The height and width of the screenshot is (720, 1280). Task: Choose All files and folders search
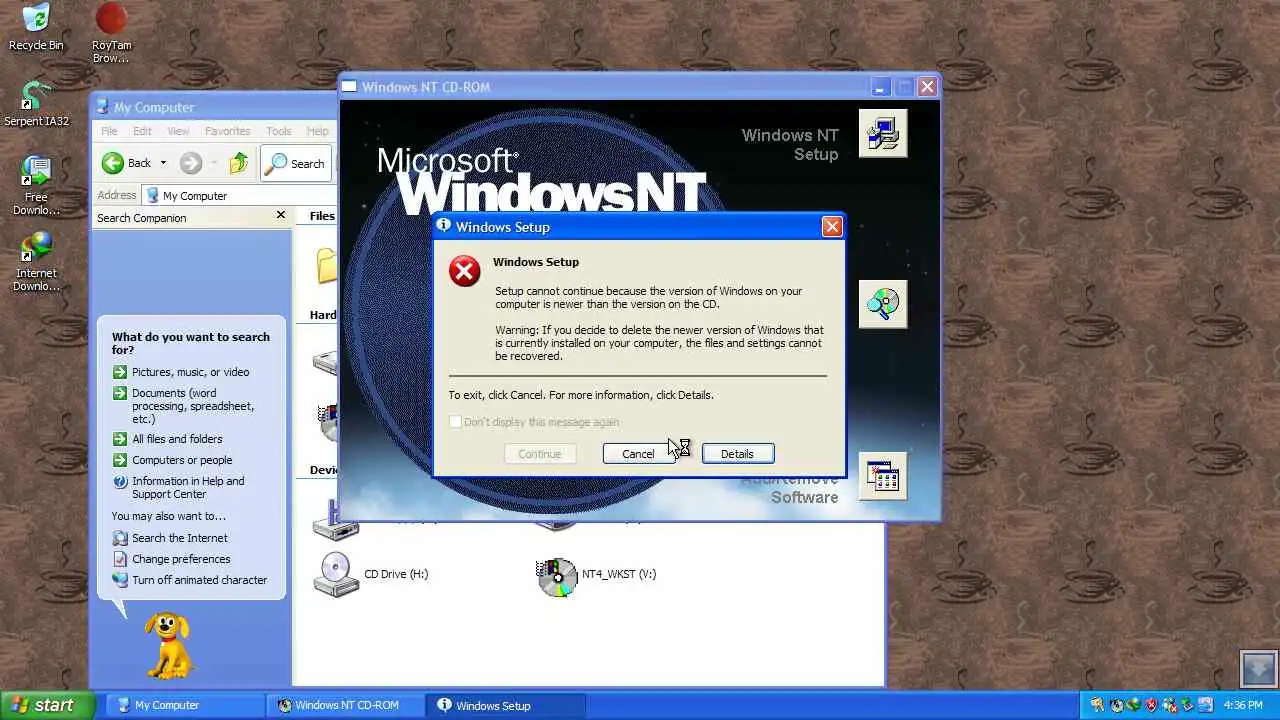point(177,439)
